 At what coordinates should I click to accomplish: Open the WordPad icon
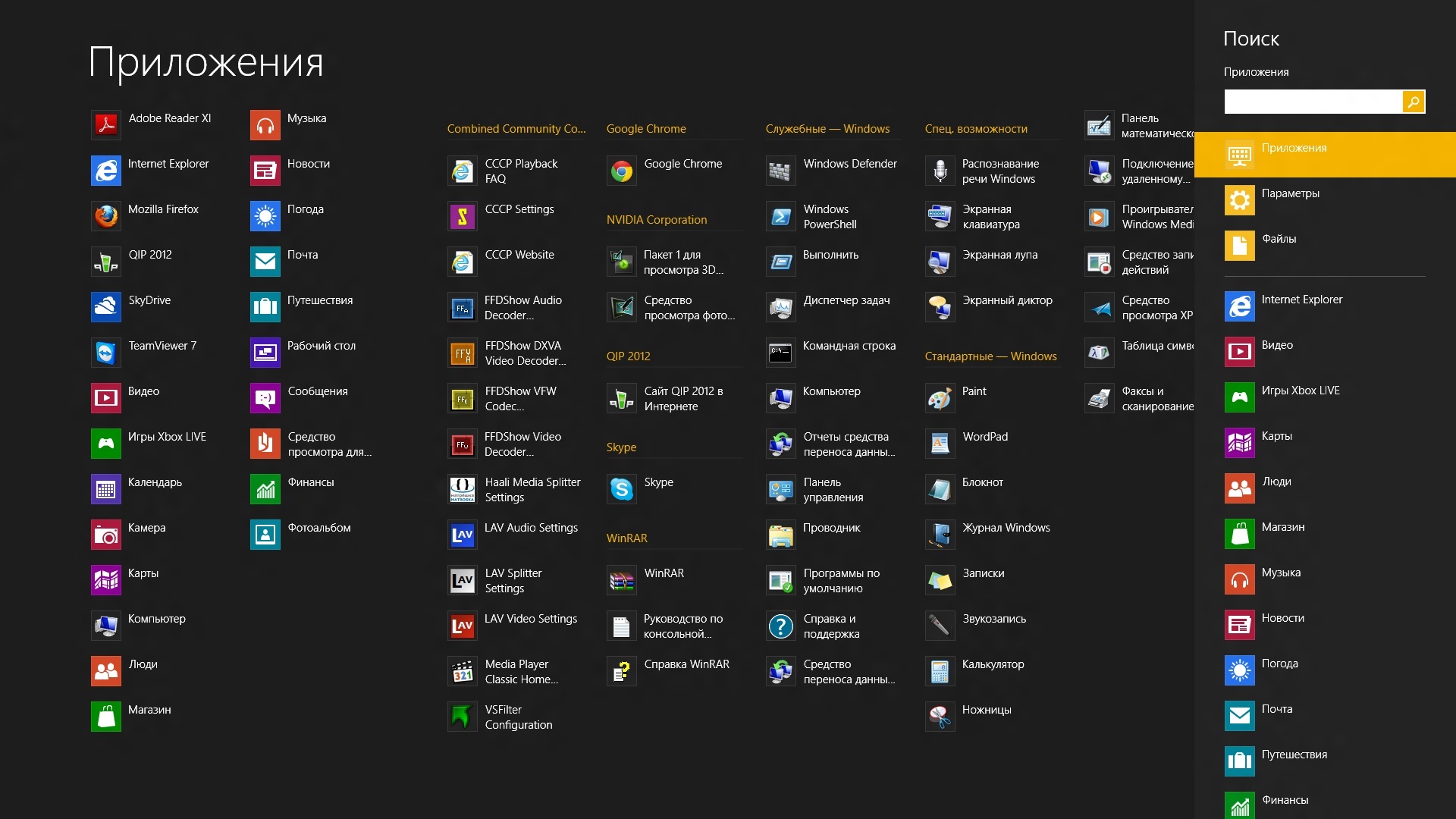tap(940, 444)
